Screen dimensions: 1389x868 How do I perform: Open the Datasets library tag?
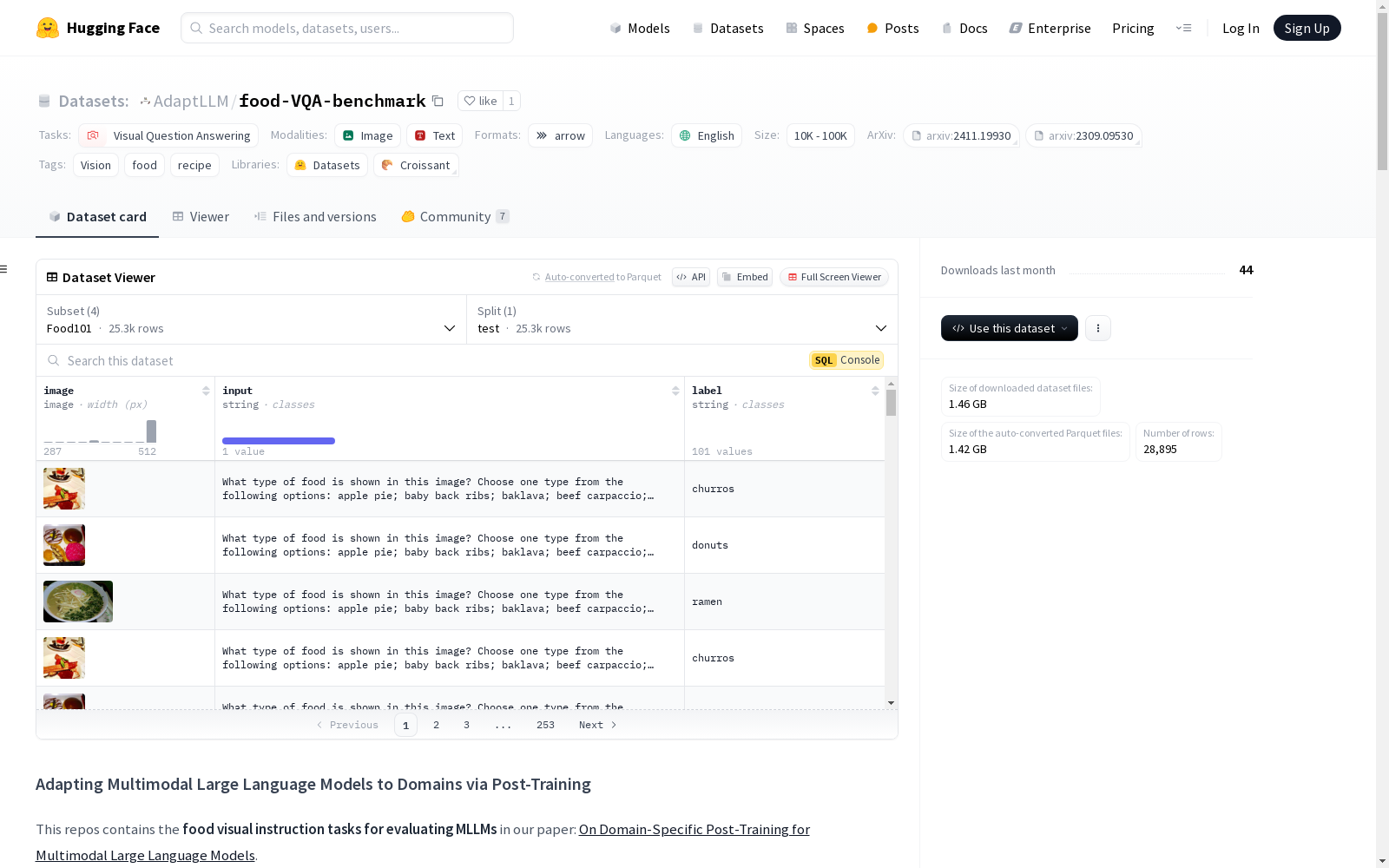tap(327, 165)
